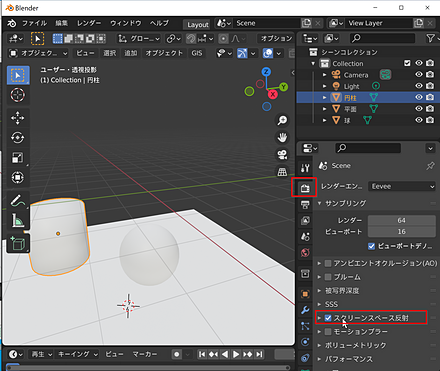Click the pin icon beside Scene

(430, 166)
